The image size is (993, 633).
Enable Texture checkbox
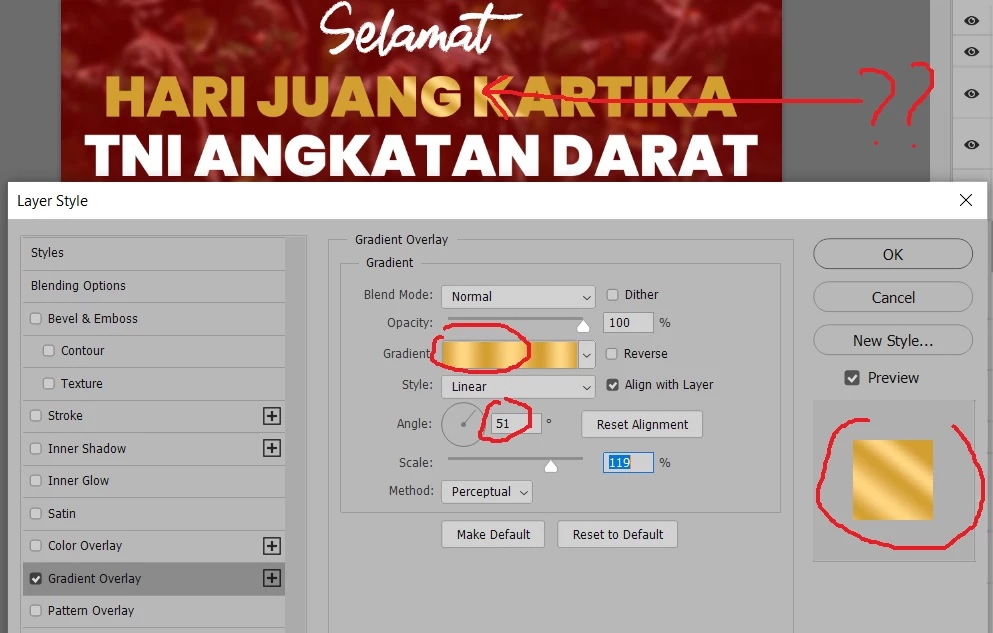(49, 383)
